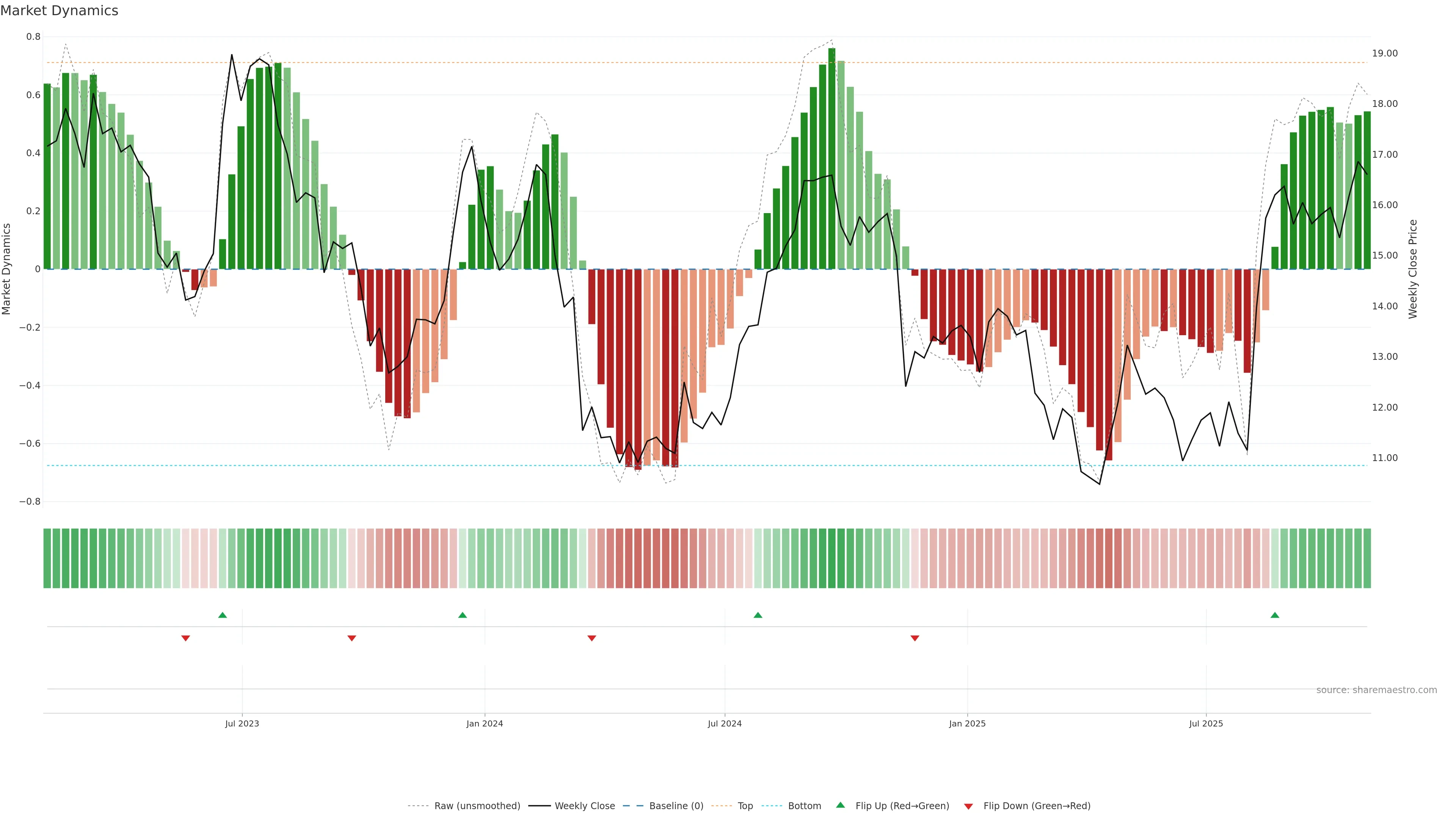The width and height of the screenshot is (1456, 819).
Task: Click the green flip-up triangle just before Jan 2024
Action: point(462,615)
